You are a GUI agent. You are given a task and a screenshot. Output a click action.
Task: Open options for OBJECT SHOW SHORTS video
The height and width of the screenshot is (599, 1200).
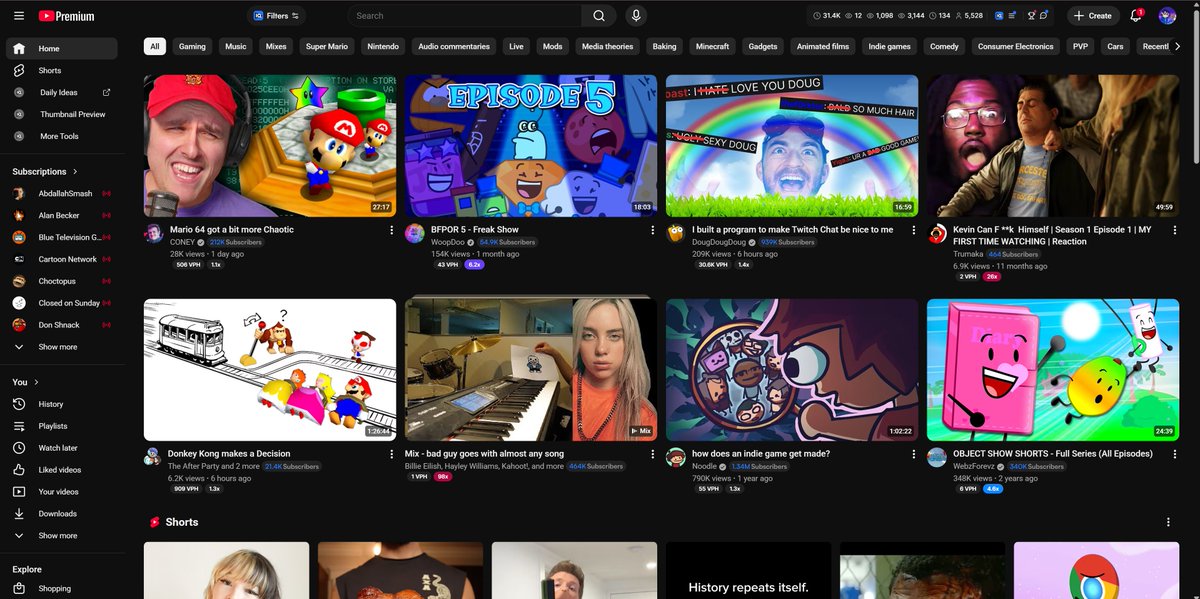1174,454
